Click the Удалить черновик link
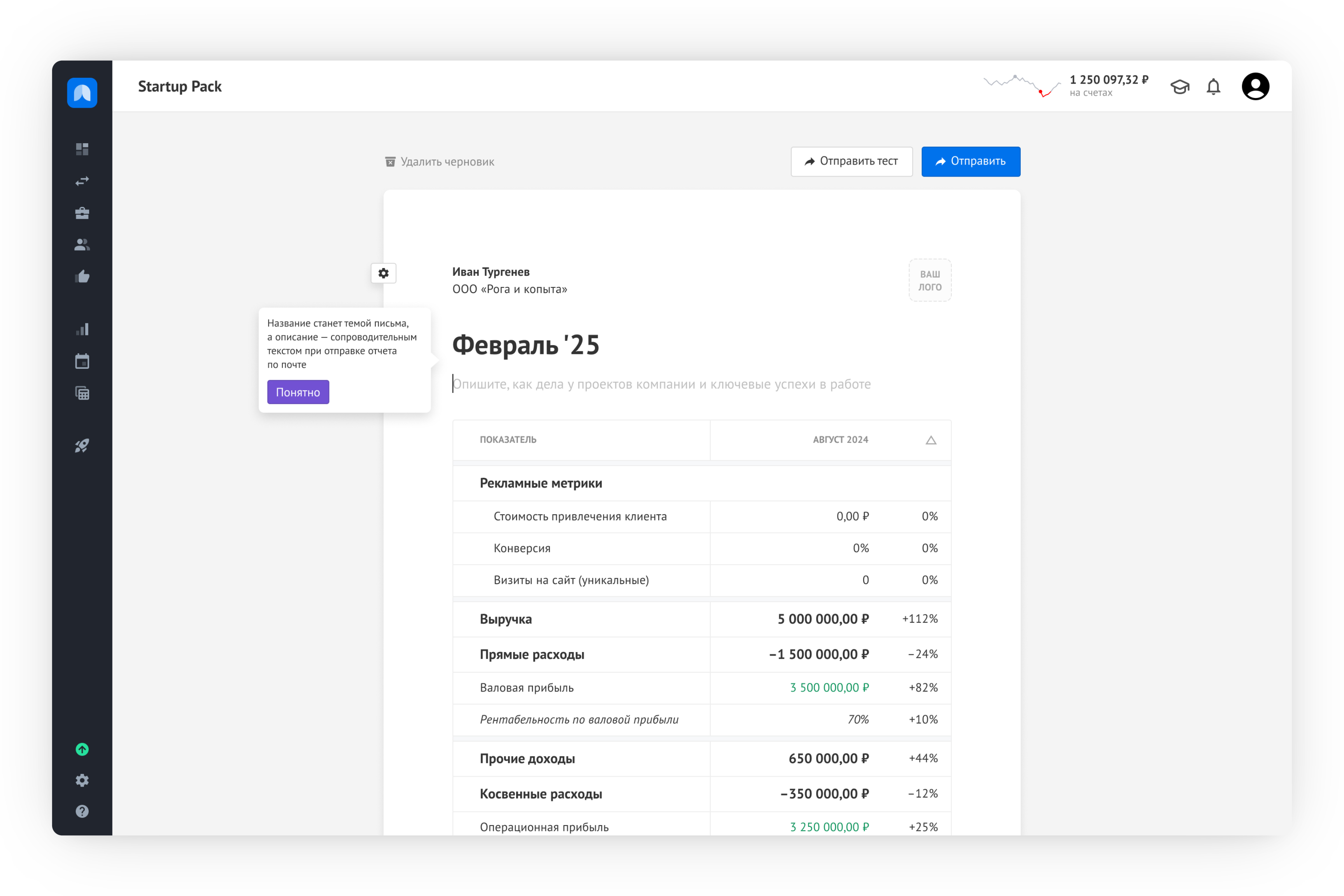This screenshot has height=896, width=1344. (439, 162)
